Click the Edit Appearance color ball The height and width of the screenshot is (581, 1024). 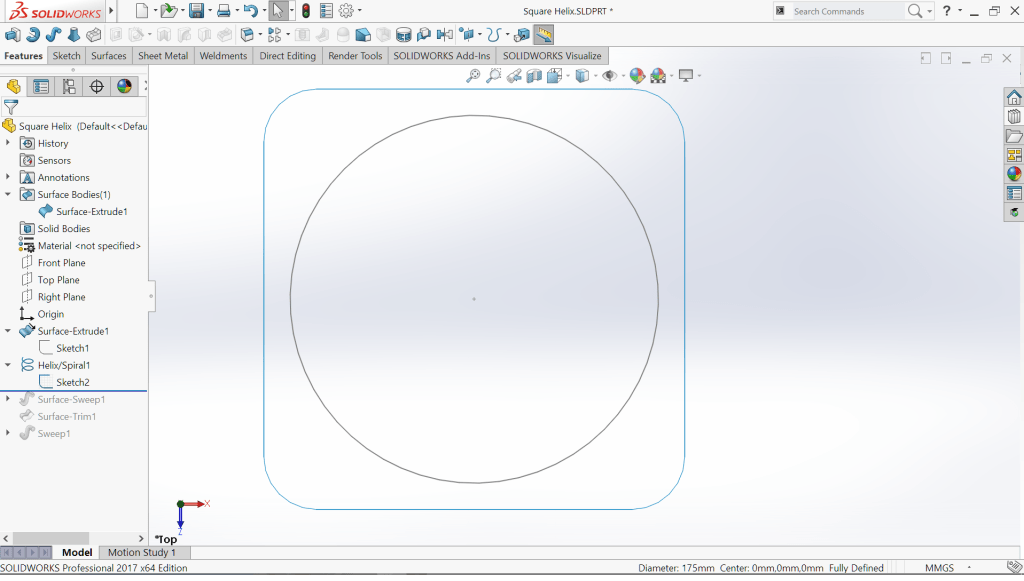635,76
